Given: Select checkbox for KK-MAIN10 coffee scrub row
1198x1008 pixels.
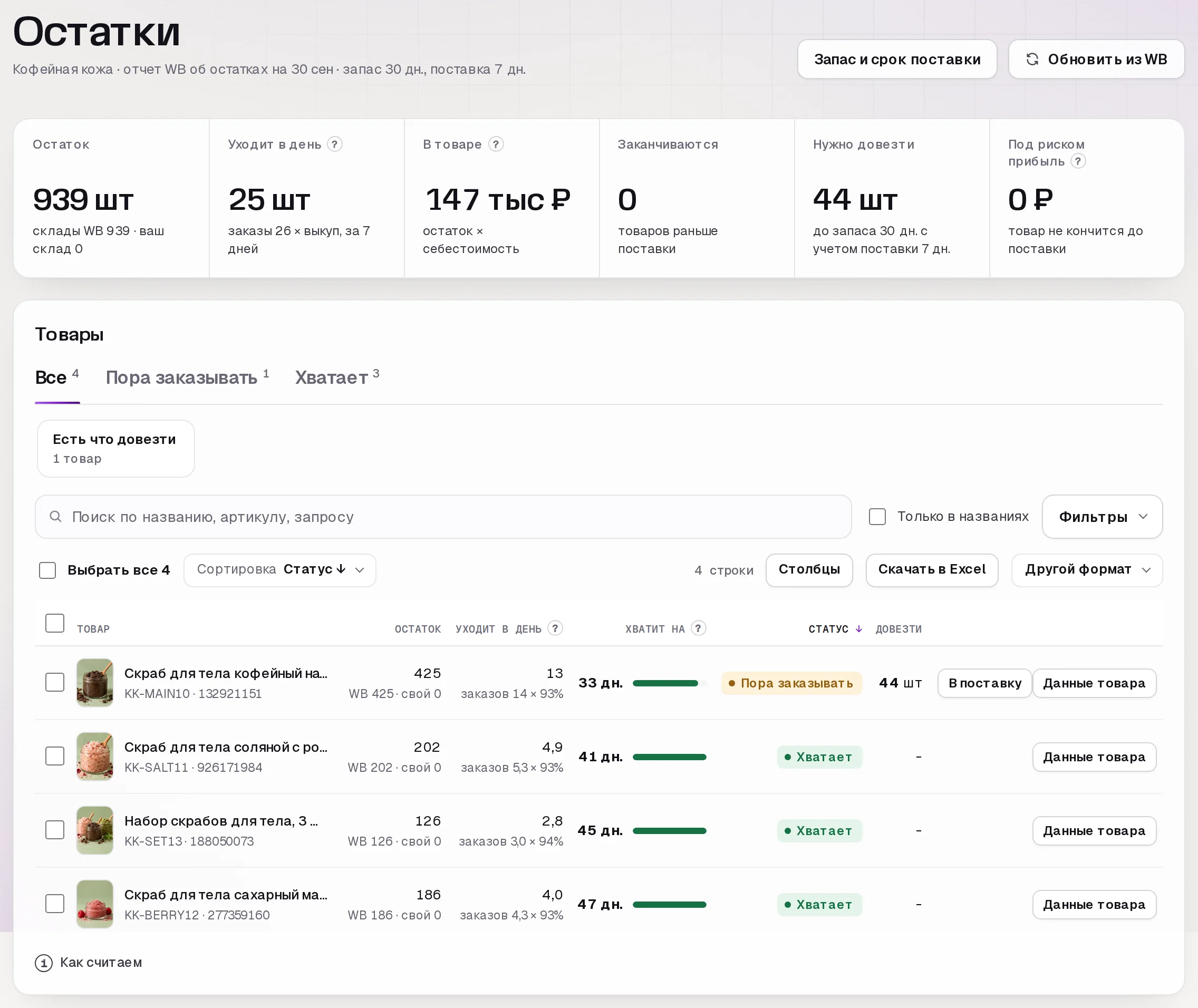Looking at the screenshot, I should [55, 682].
